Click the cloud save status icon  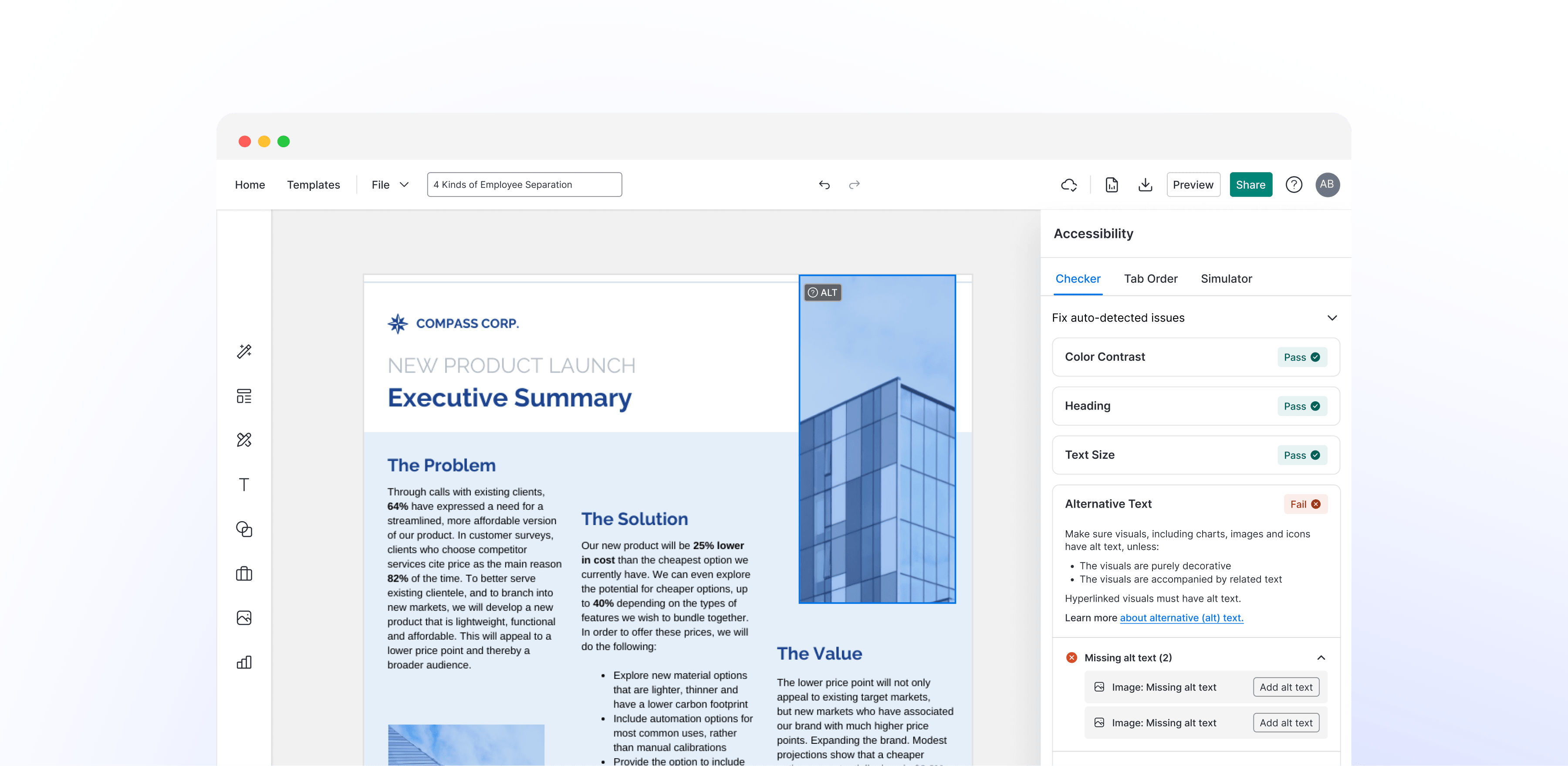click(1069, 184)
